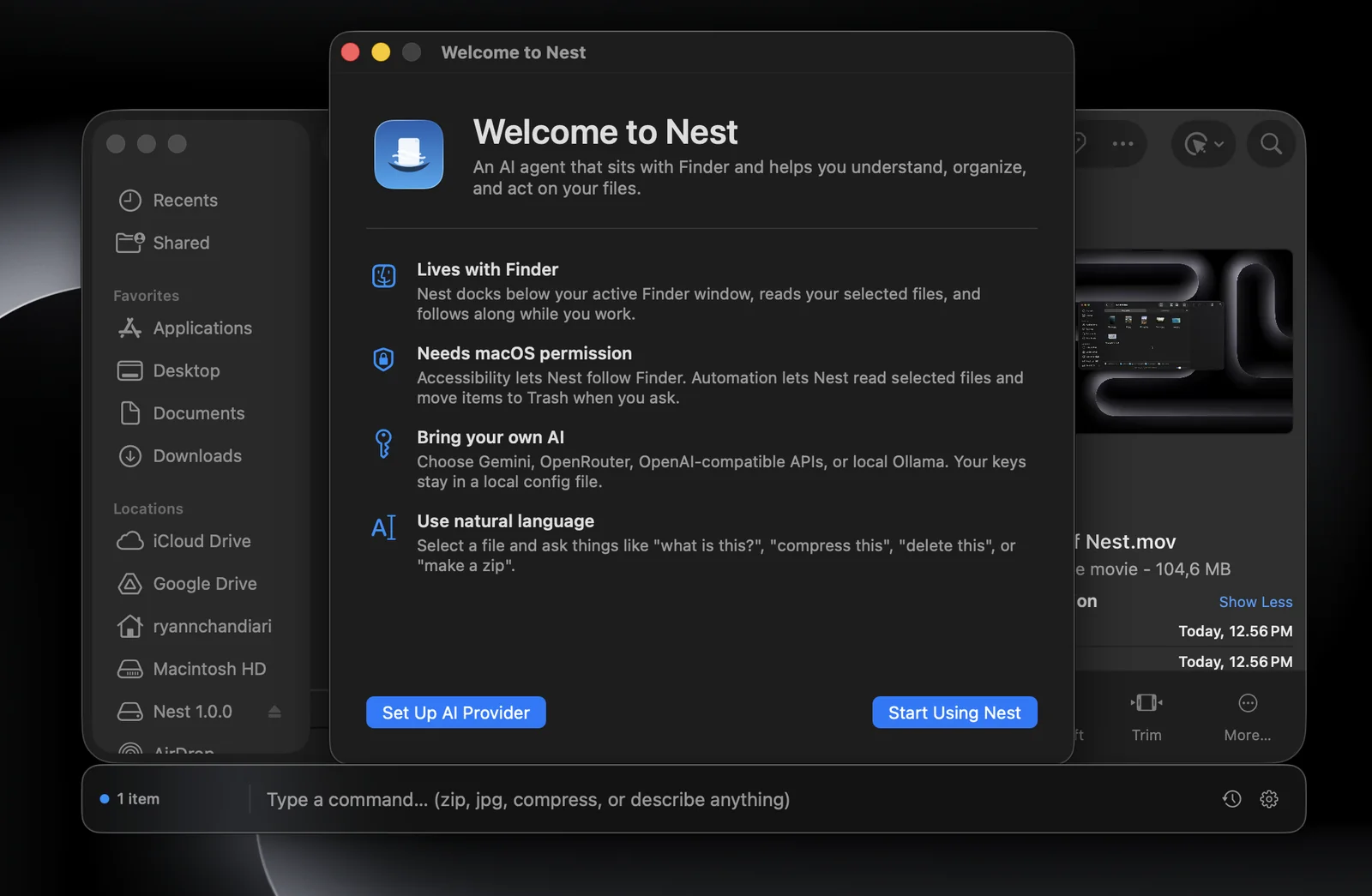Close the Welcome to Nest window
The width and height of the screenshot is (1372, 896).
coord(350,52)
